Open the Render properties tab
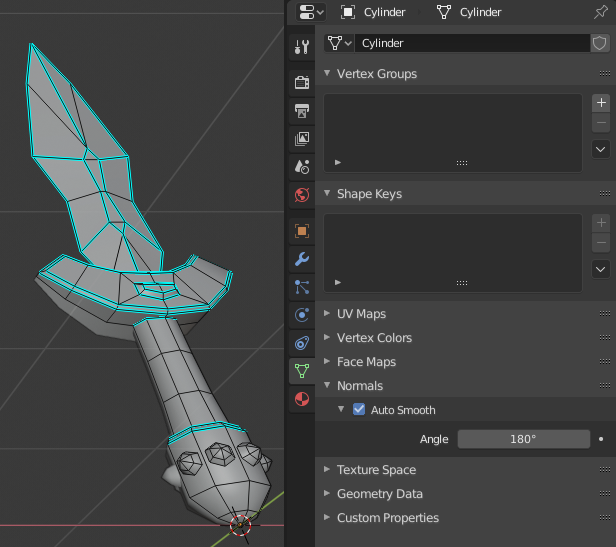616x547 pixels. click(x=302, y=83)
